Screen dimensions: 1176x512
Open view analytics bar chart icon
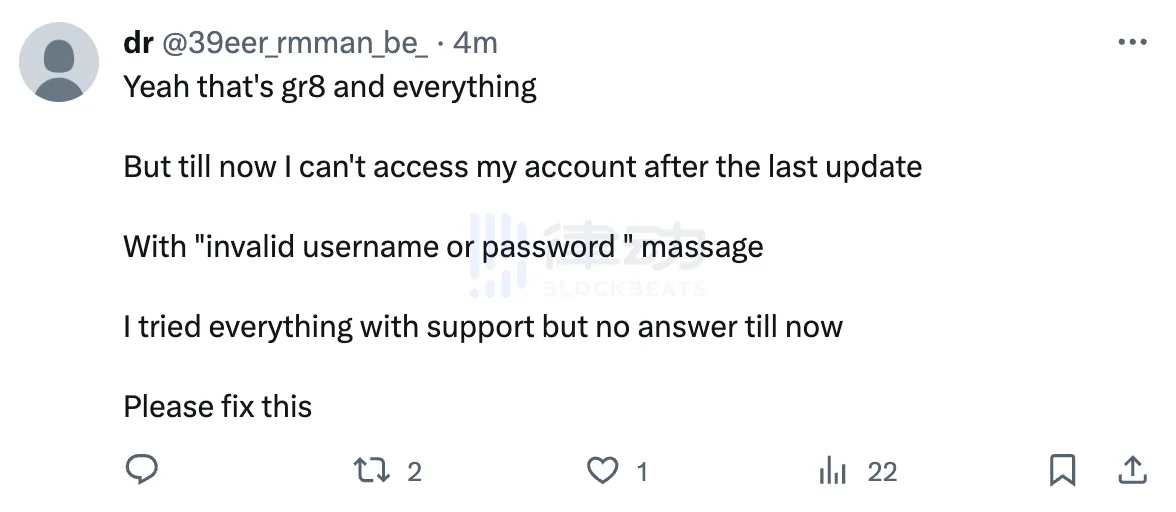pyautogui.click(x=832, y=471)
